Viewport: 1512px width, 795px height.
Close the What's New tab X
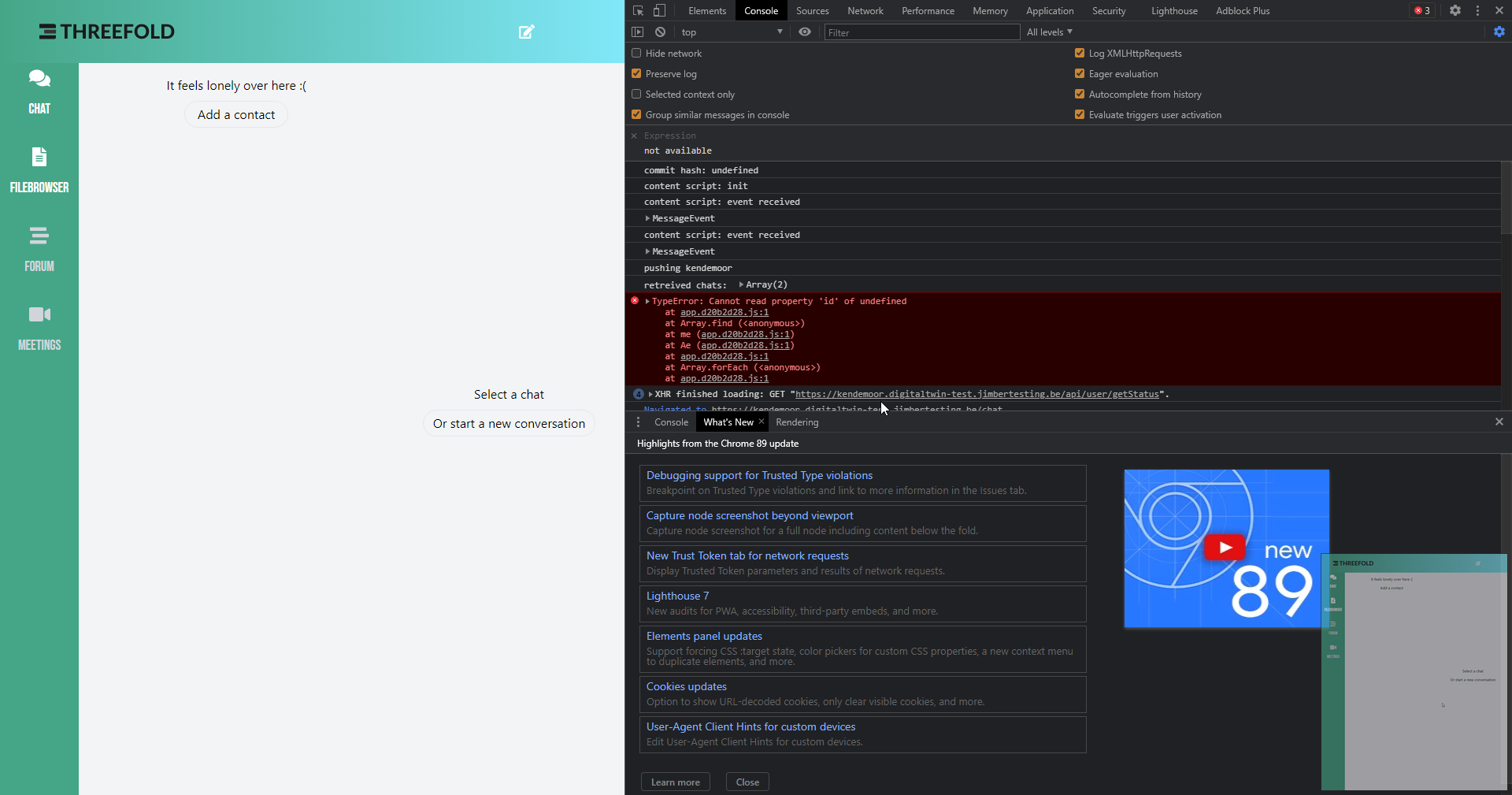pos(762,422)
